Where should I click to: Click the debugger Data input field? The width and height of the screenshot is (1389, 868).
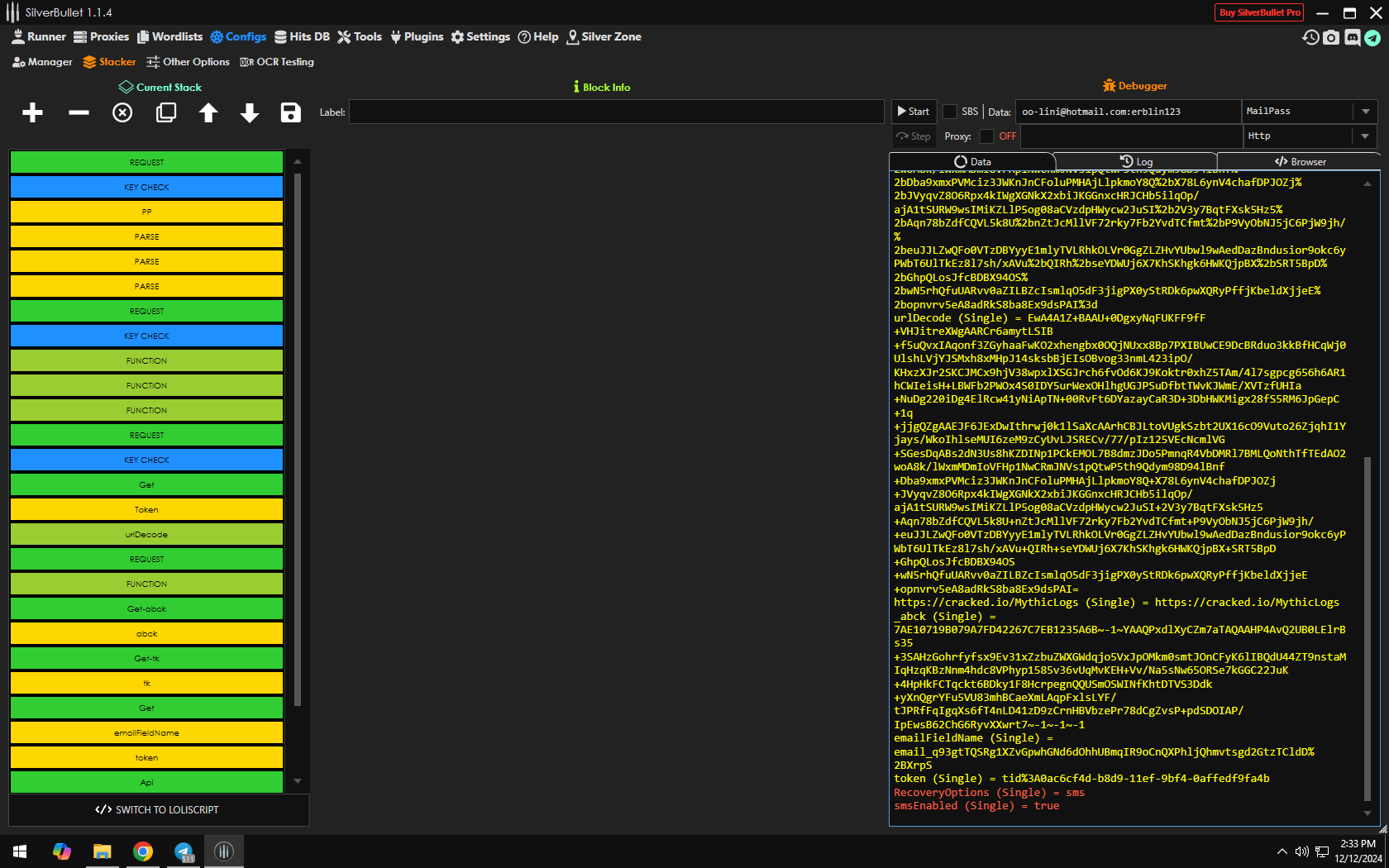[x=1128, y=112]
